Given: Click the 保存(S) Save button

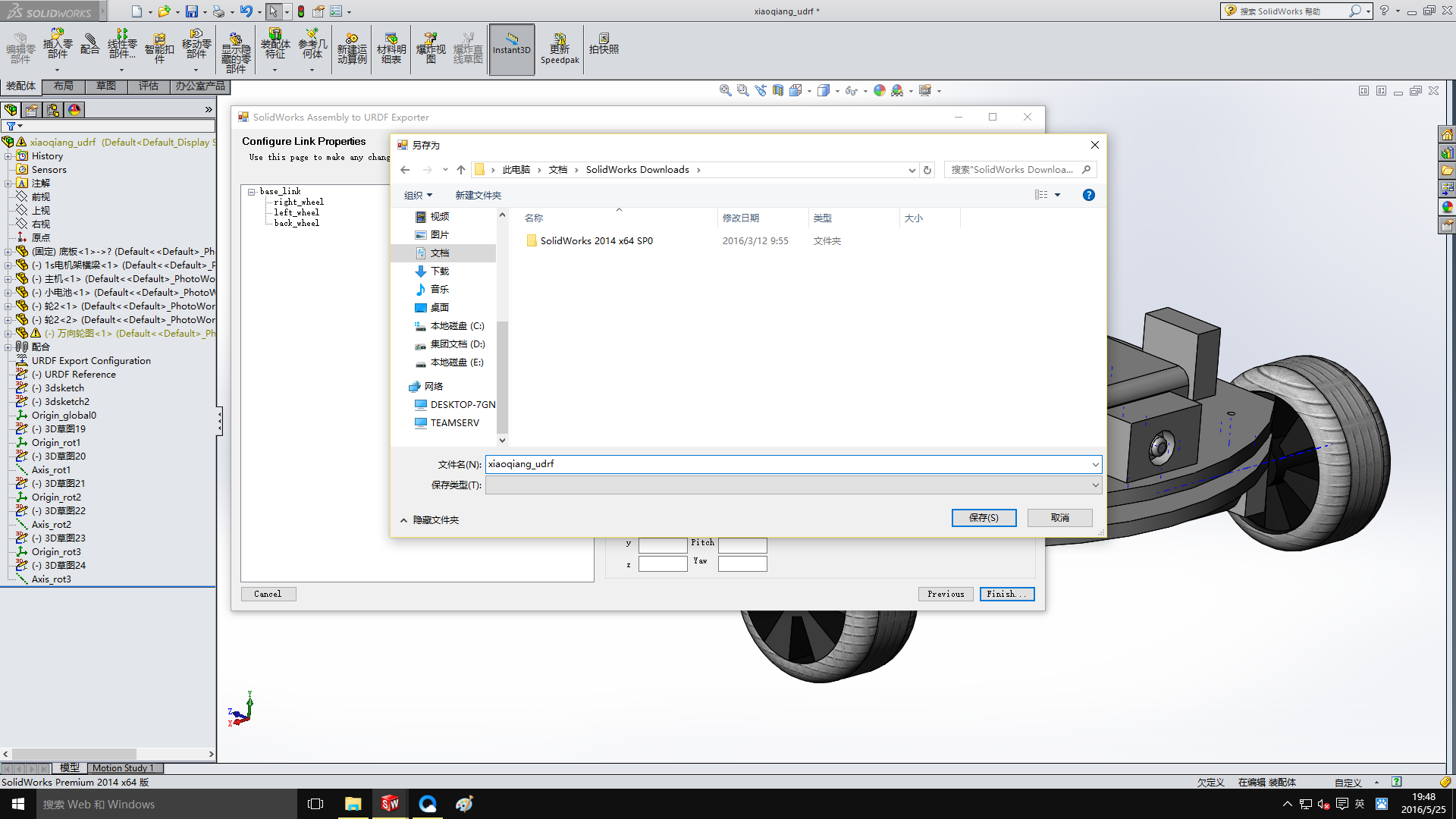Looking at the screenshot, I should click(x=984, y=518).
